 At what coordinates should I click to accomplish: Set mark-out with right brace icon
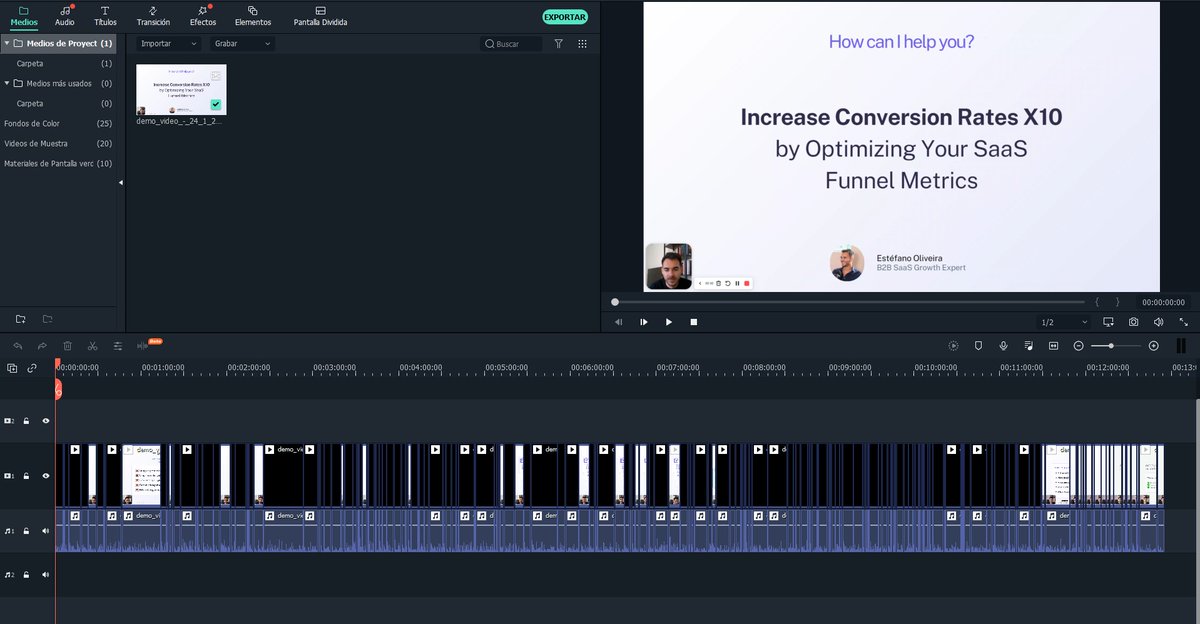(1117, 302)
